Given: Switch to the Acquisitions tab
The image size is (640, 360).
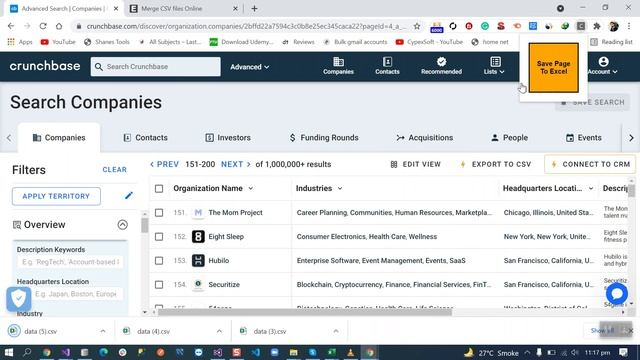Looking at the screenshot, I should click(x=424, y=138).
